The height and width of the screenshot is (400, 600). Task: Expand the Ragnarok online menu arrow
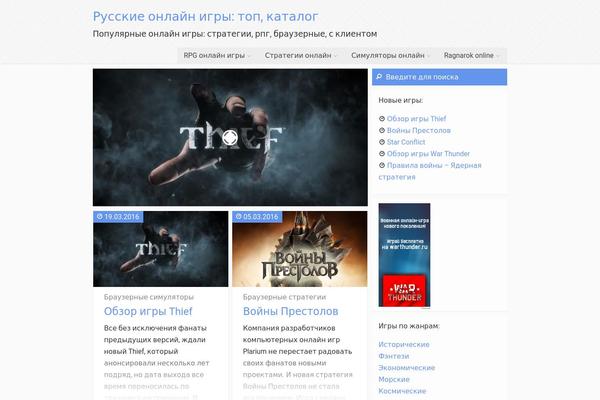498,56
